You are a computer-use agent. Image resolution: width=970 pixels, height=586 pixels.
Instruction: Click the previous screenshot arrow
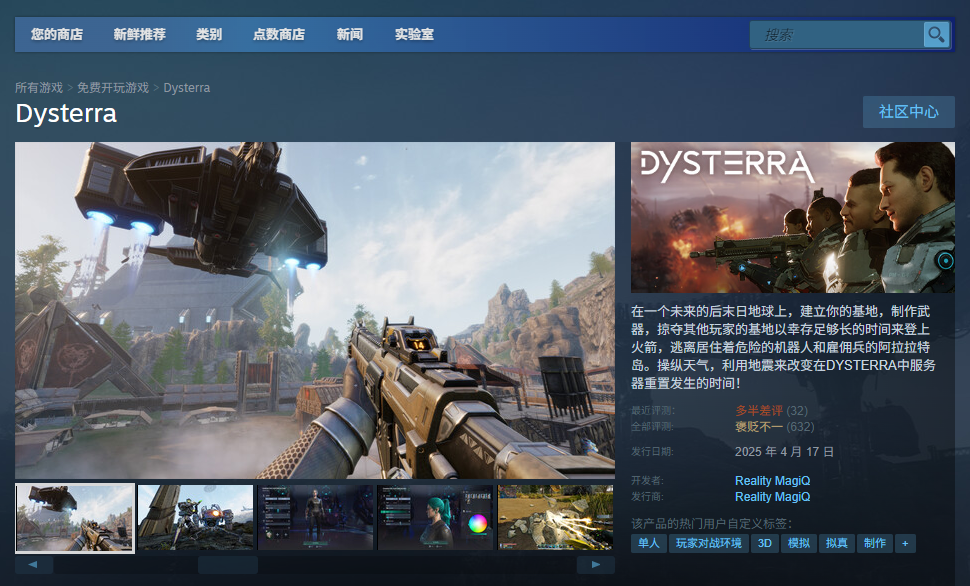click(x=32, y=565)
